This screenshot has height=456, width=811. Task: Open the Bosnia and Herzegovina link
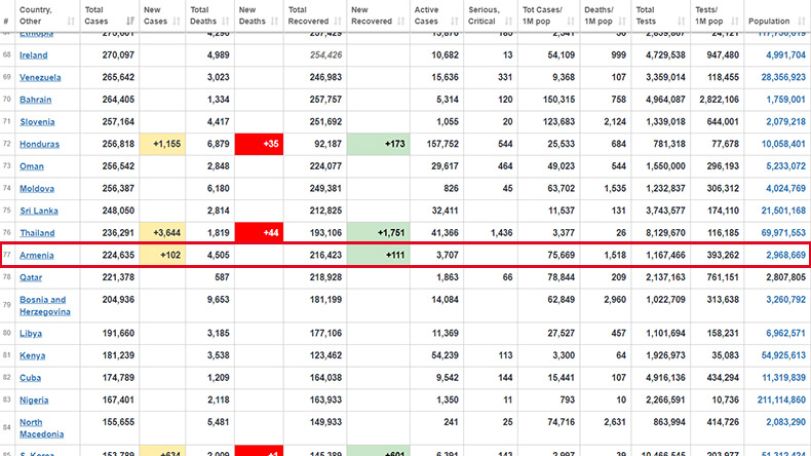pyautogui.click(x=45, y=306)
